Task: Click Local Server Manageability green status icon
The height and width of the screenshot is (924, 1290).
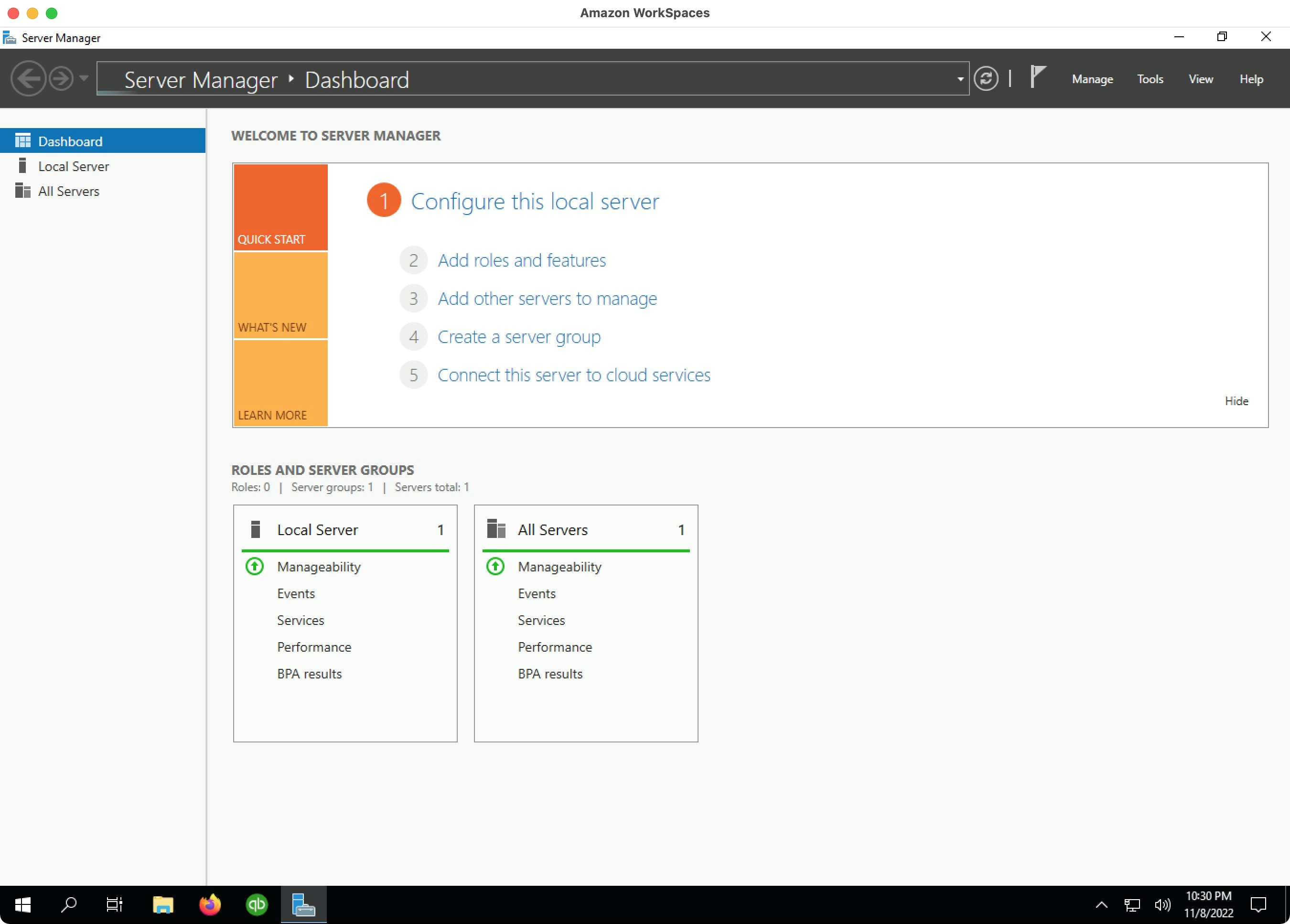Action: click(x=254, y=566)
